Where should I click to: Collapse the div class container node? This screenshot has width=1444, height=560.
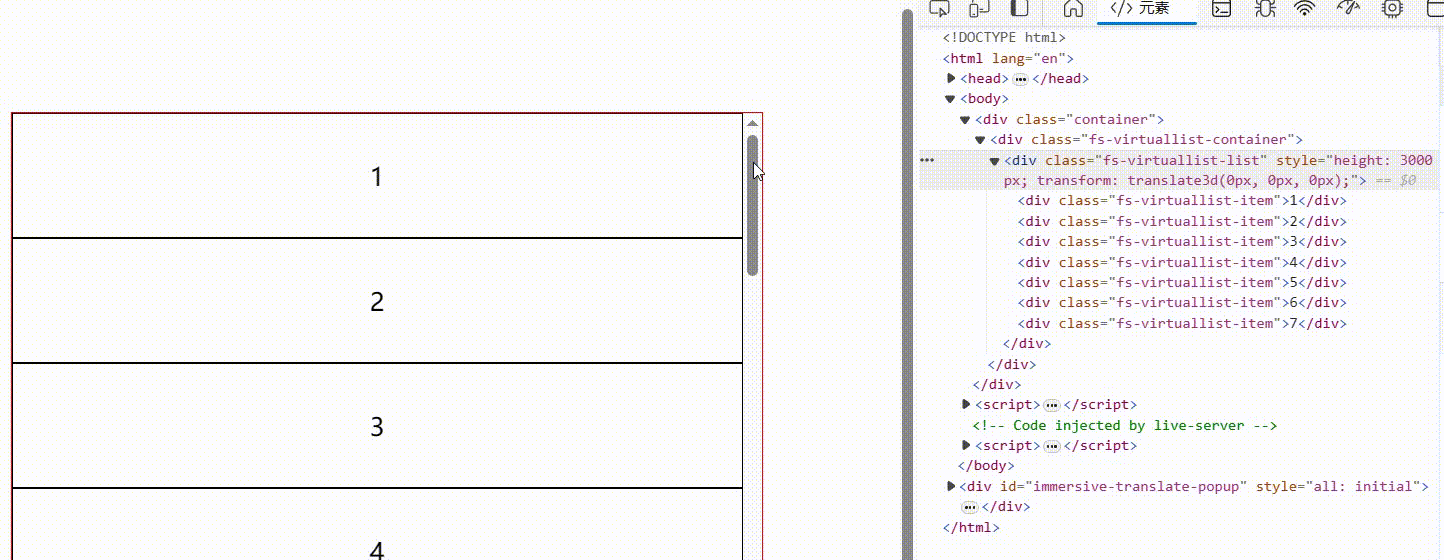pyautogui.click(x=965, y=119)
